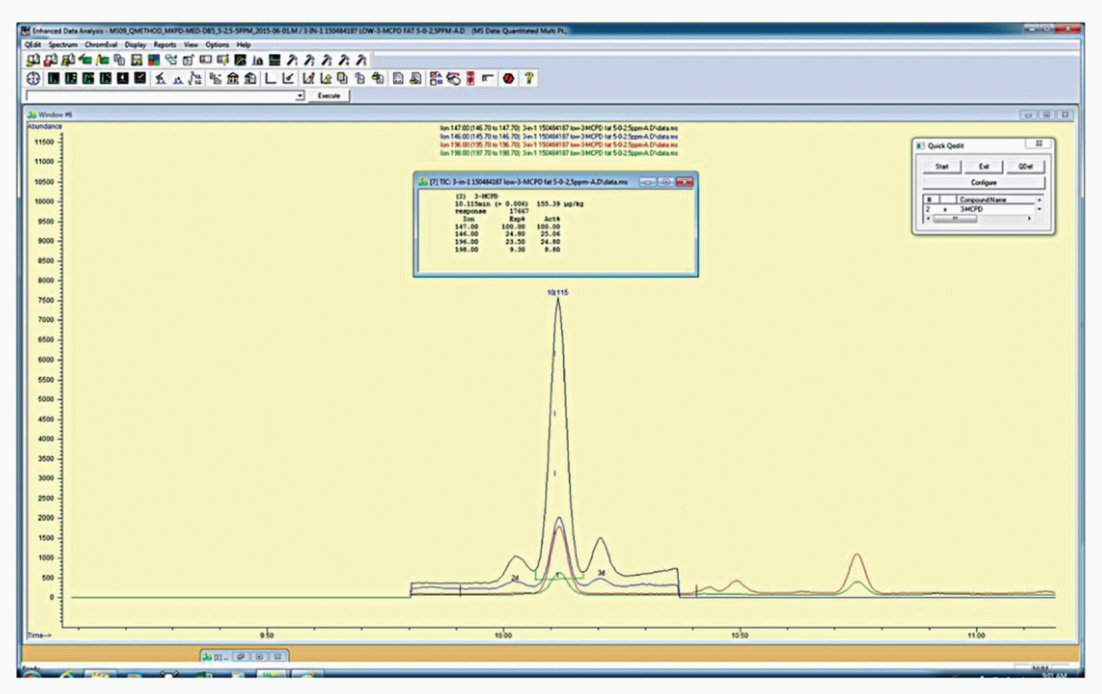Open the Reports menu

click(x=164, y=44)
